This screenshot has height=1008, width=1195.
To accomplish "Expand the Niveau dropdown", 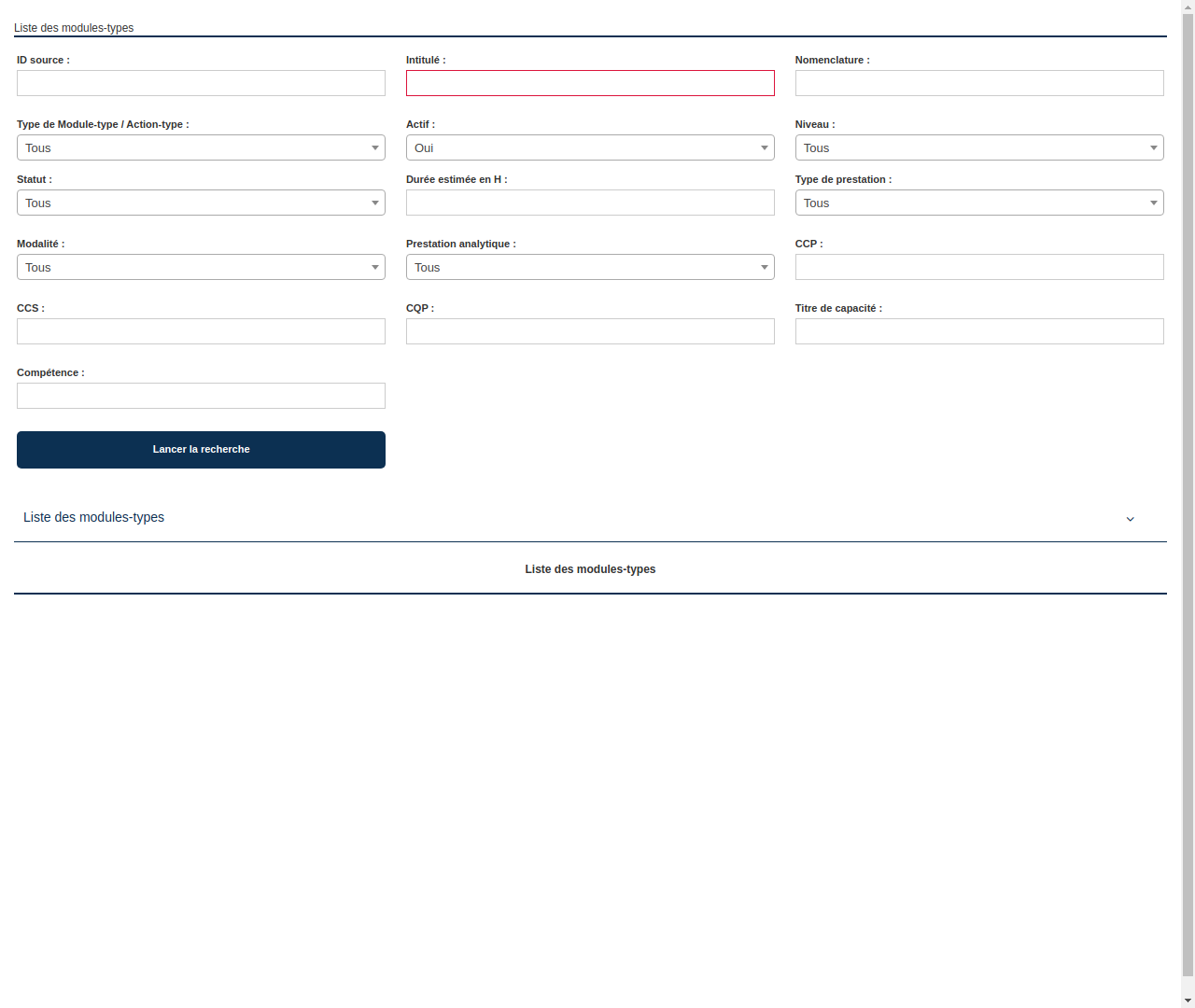I will [x=978, y=147].
